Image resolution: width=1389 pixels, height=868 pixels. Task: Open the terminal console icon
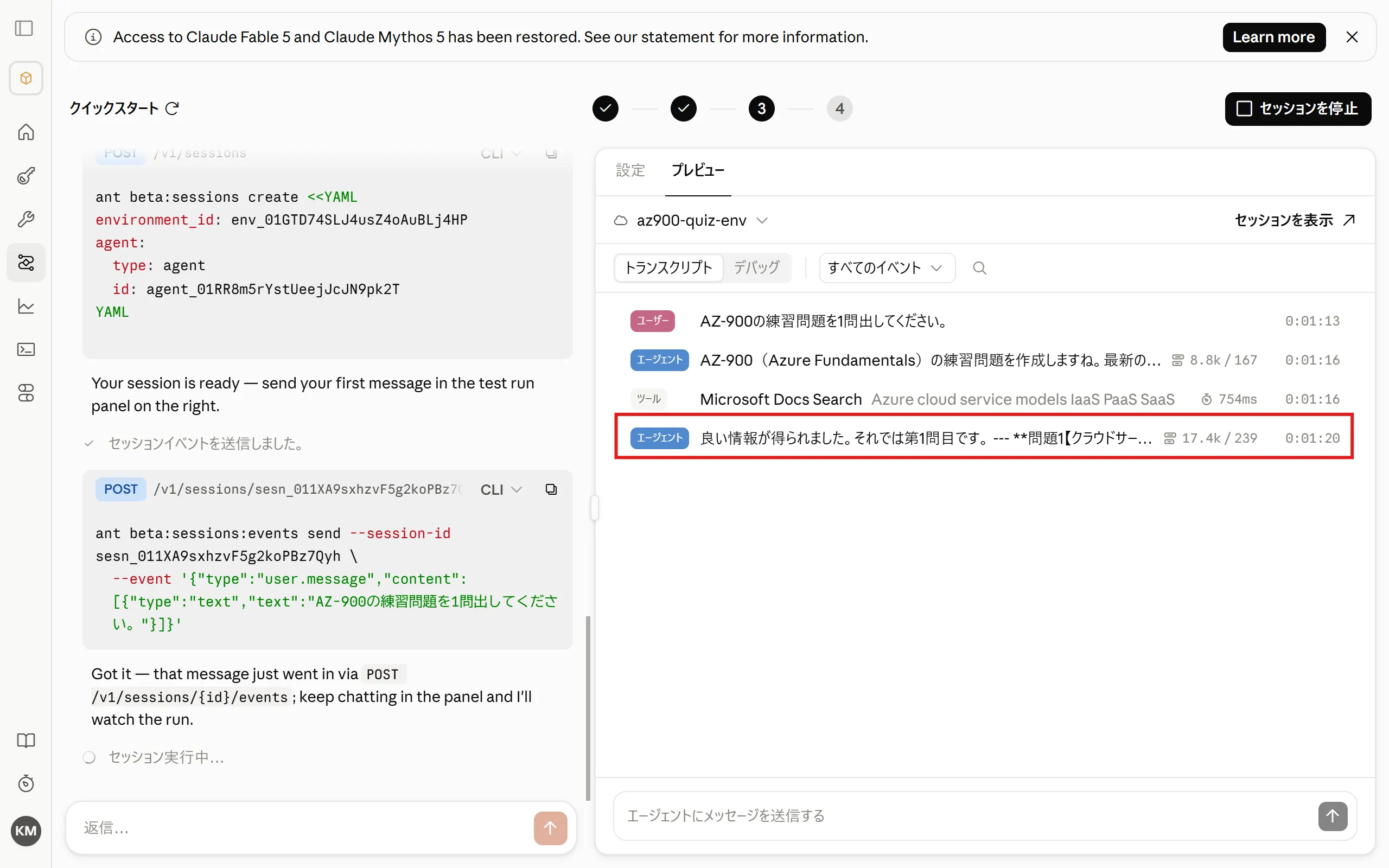pos(26,349)
